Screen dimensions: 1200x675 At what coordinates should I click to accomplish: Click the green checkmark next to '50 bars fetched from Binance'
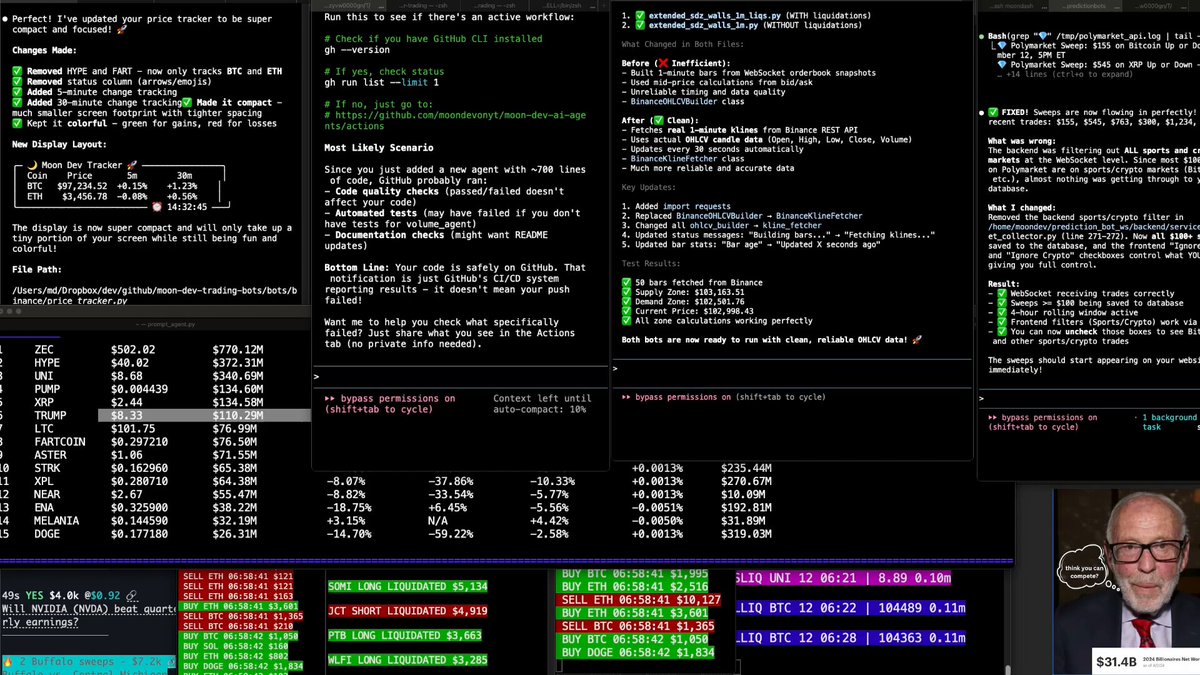click(x=627, y=282)
